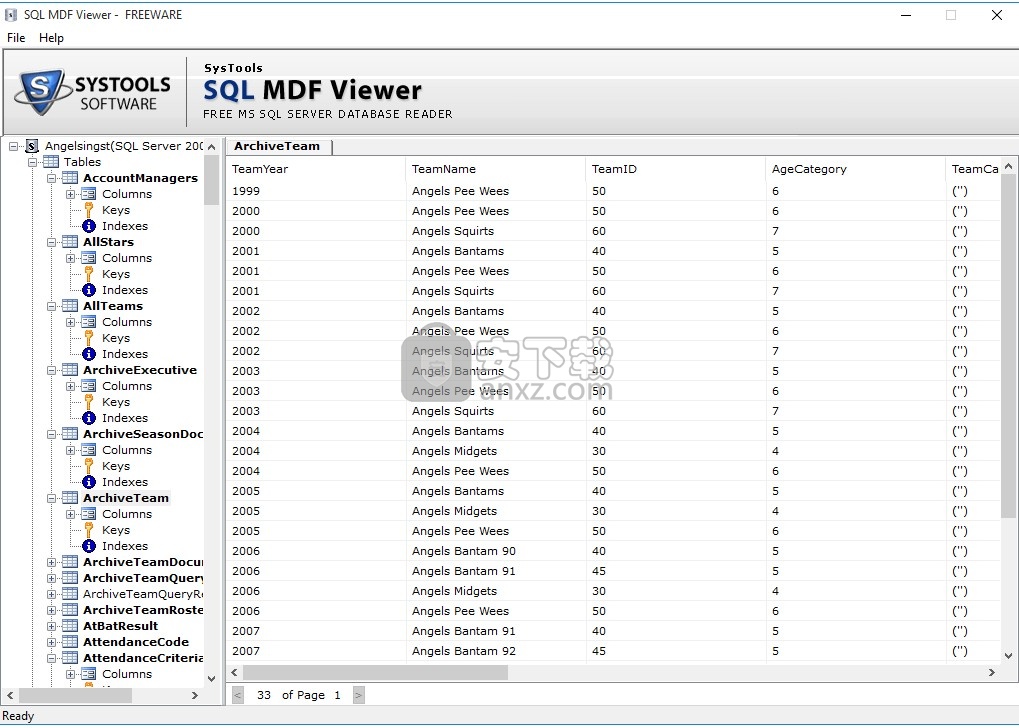The width and height of the screenshot is (1019, 728).
Task: Click the SysTools Software logo
Action: tap(94, 92)
